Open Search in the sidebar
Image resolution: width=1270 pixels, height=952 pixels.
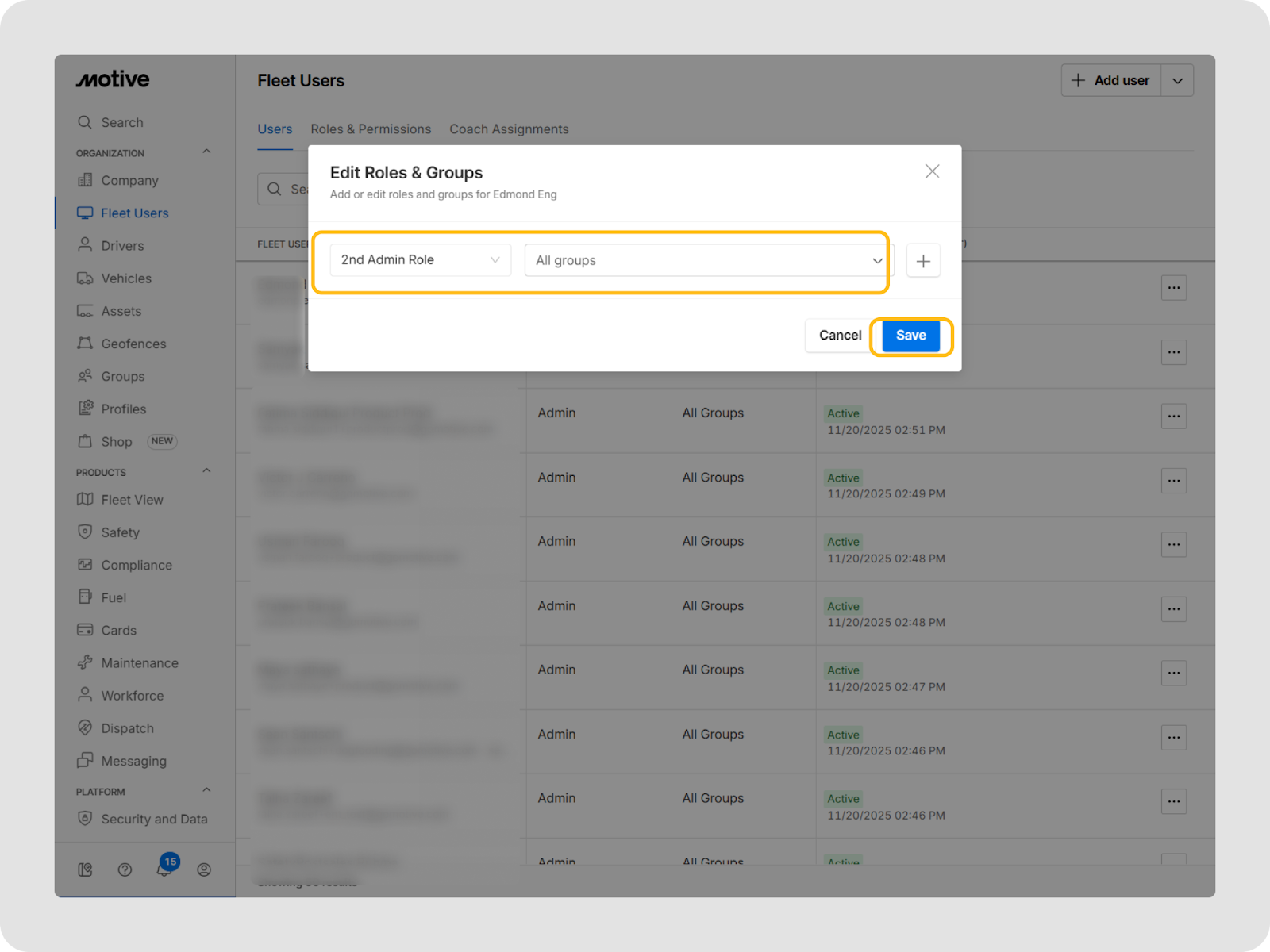coord(121,122)
